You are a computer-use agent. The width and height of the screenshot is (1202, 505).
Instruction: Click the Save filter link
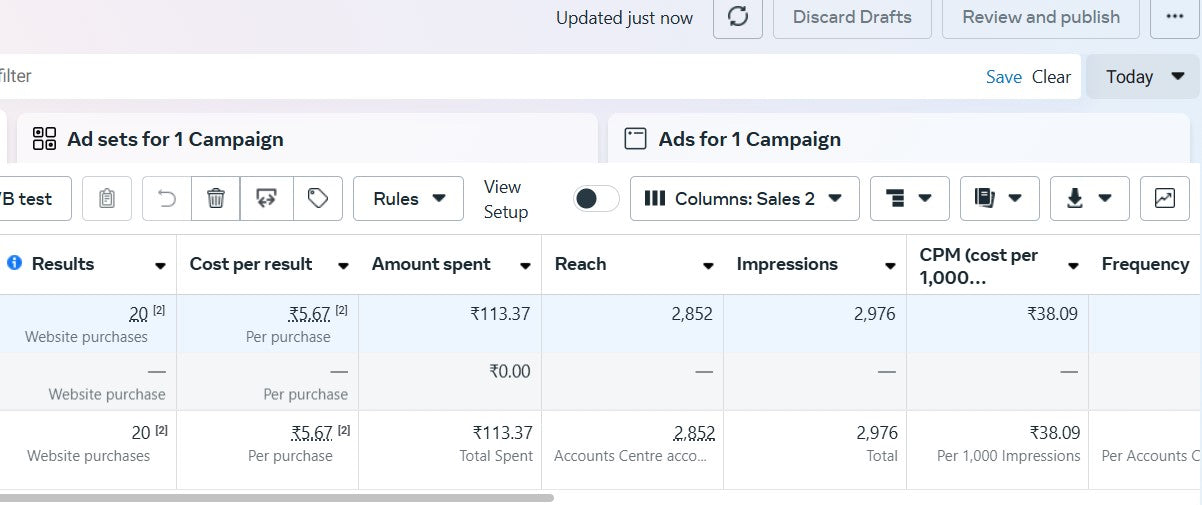pyautogui.click(x=1004, y=77)
